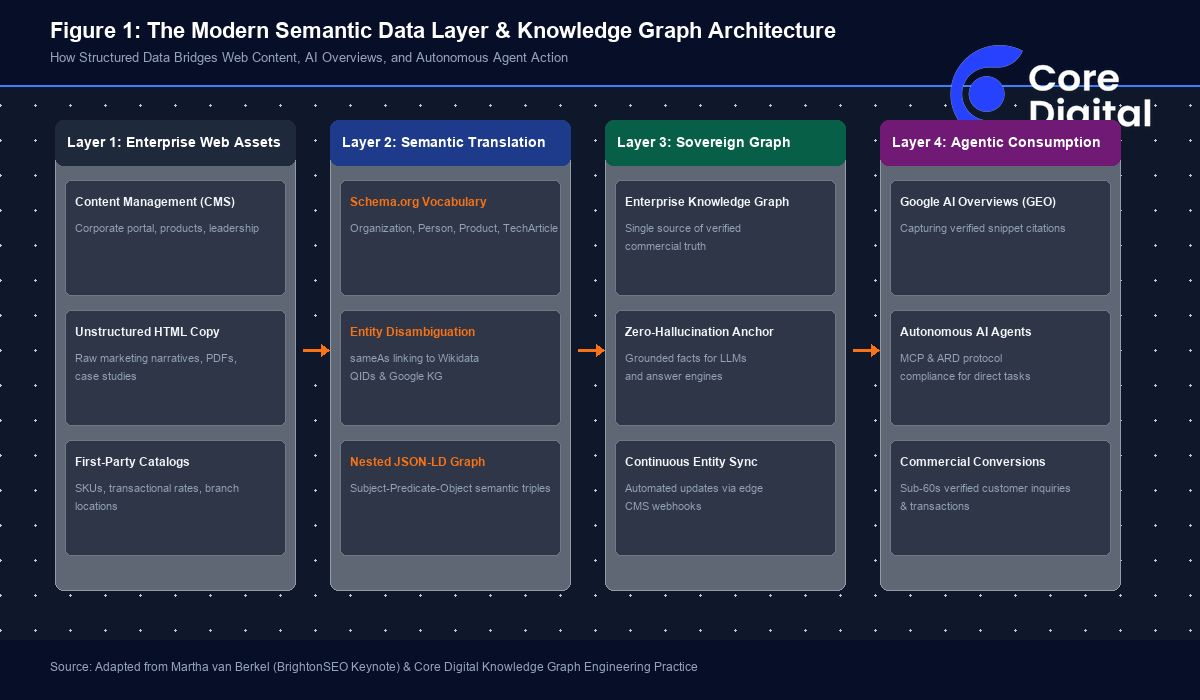Select the Layer 1: Enterprise Web Assets header
Screen dimensions: 1200x700
click(175, 143)
